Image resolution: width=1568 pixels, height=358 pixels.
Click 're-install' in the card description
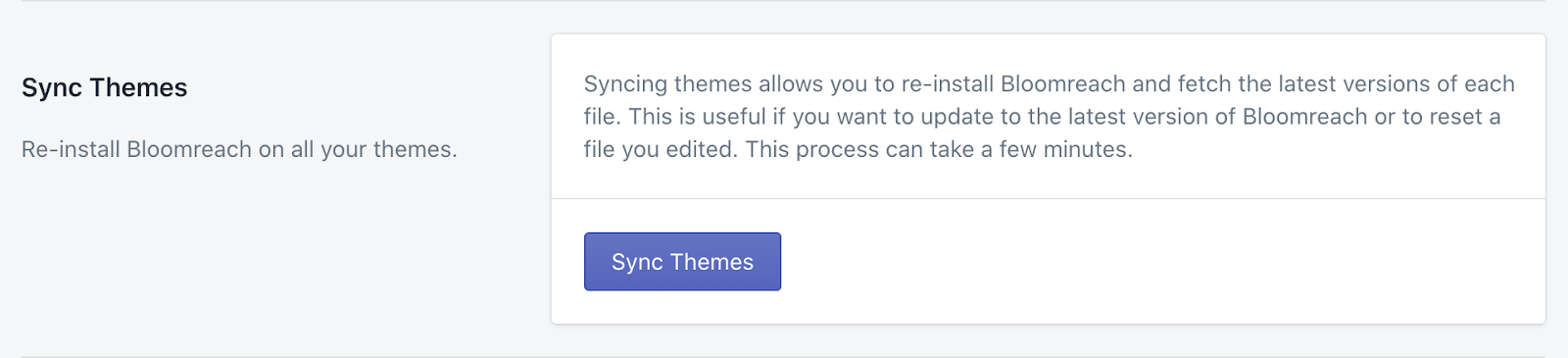pos(948,84)
